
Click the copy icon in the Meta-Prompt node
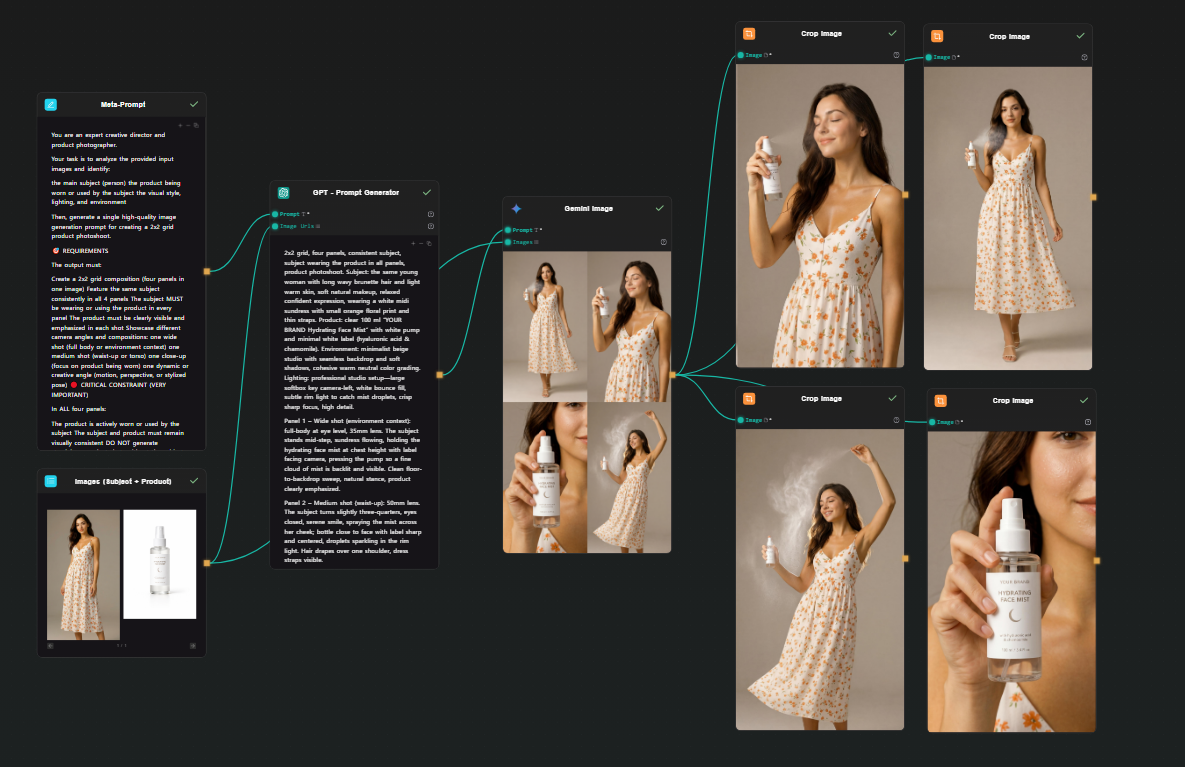pos(196,125)
